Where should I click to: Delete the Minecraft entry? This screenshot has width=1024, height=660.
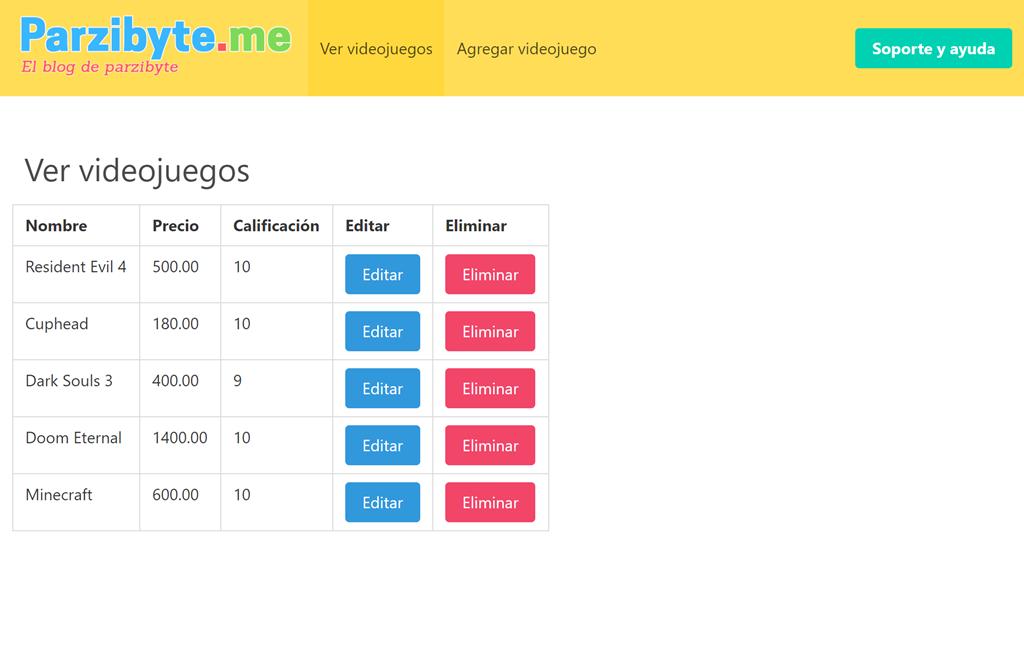coord(490,502)
